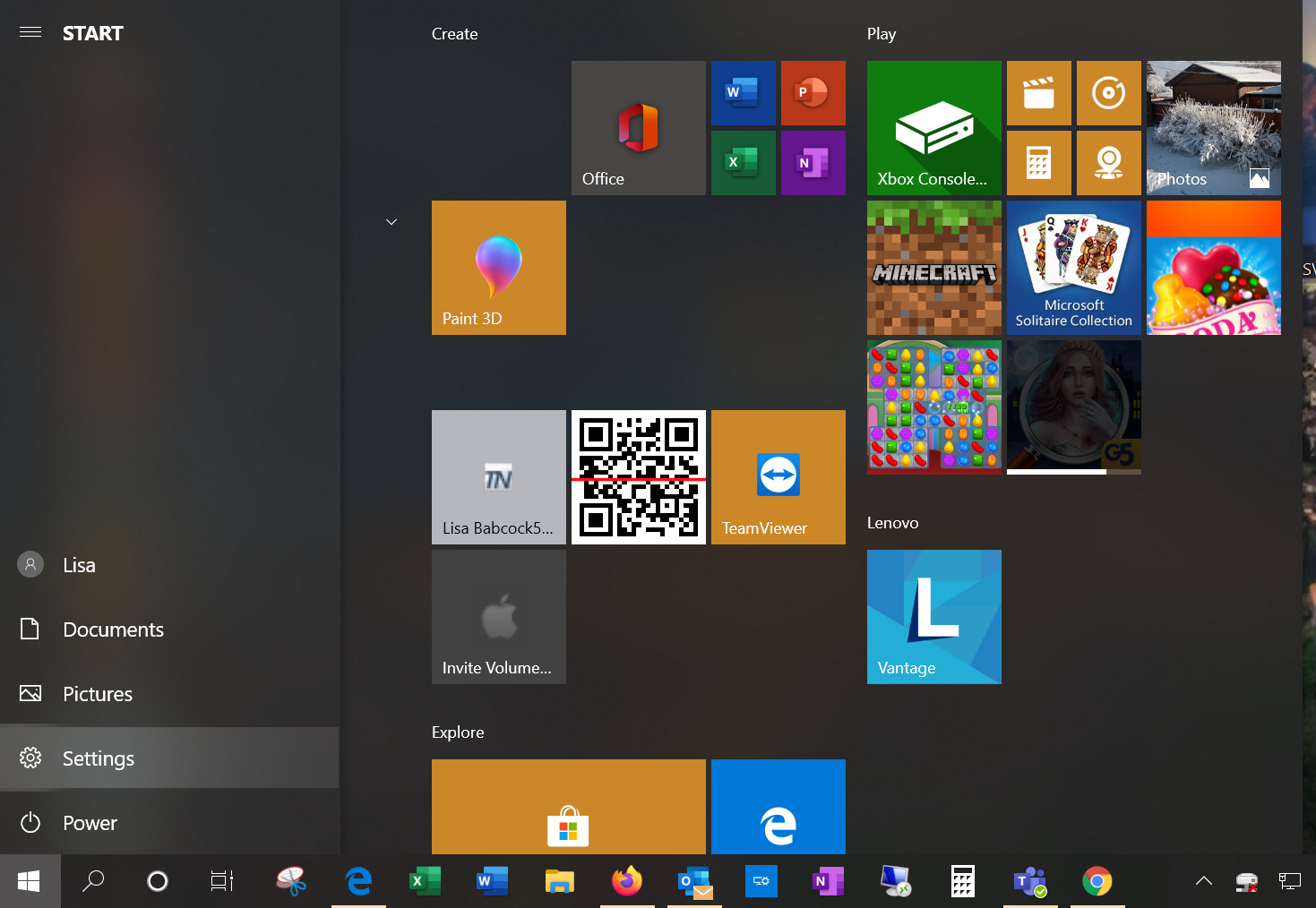This screenshot has width=1316, height=908.
Task: Click the Explore group heading
Action: (x=457, y=732)
